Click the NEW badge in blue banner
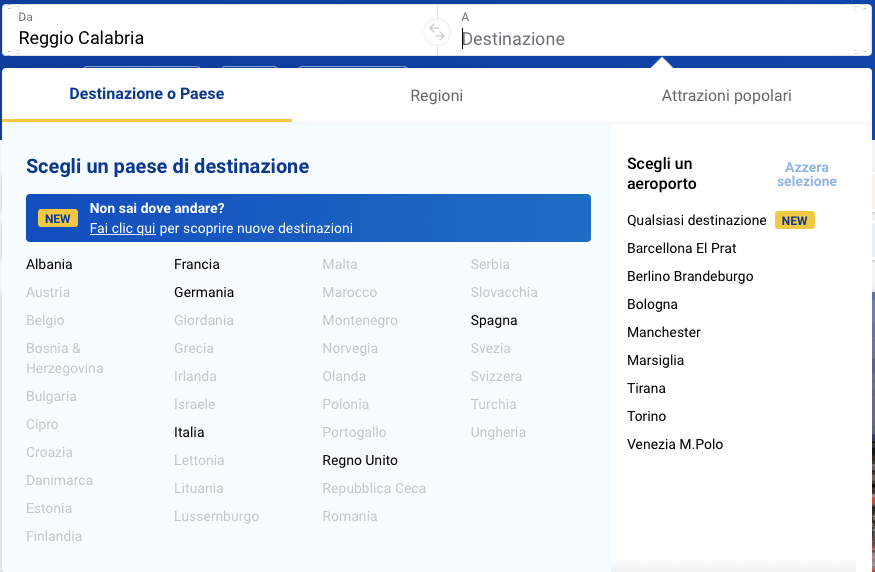Screen dimensions: 875x572 coord(58,218)
